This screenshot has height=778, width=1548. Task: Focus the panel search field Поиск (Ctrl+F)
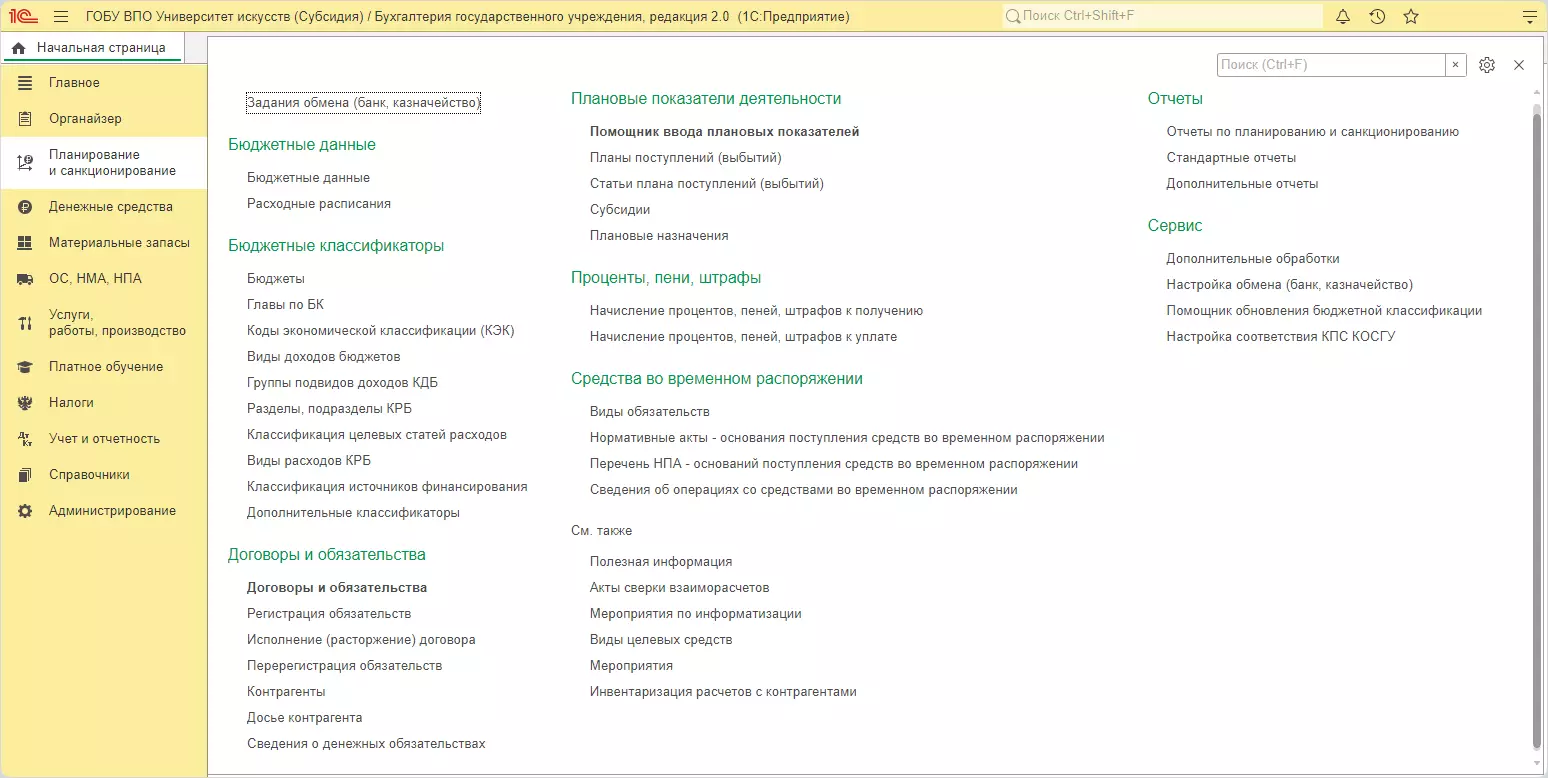click(x=1331, y=65)
